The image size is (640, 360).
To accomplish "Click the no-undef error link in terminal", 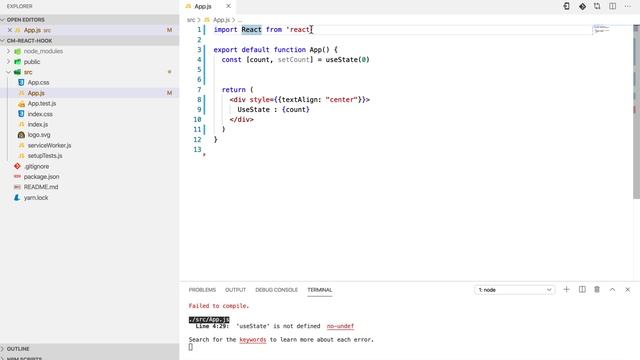I will point(340,326).
